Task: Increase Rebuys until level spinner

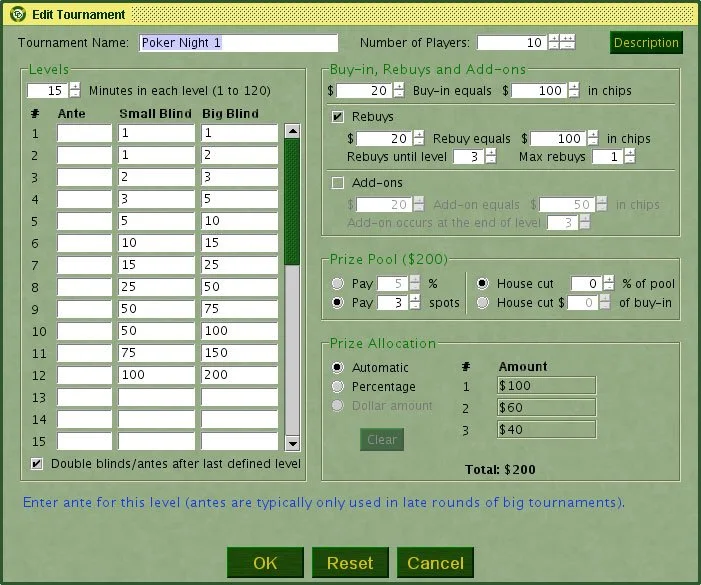Action: (490, 153)
